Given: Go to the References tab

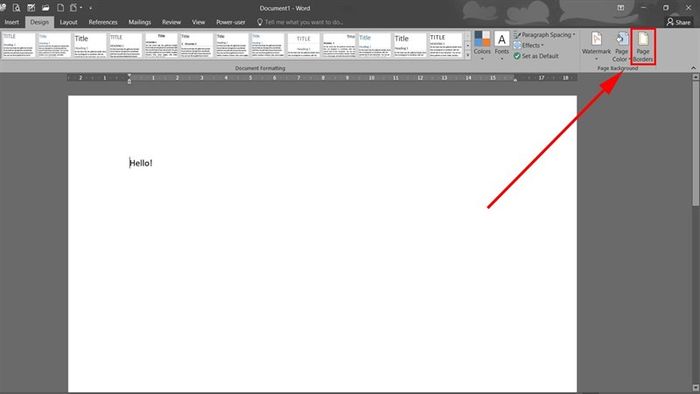Looking at the screenshot, I should tap(103, 22).
